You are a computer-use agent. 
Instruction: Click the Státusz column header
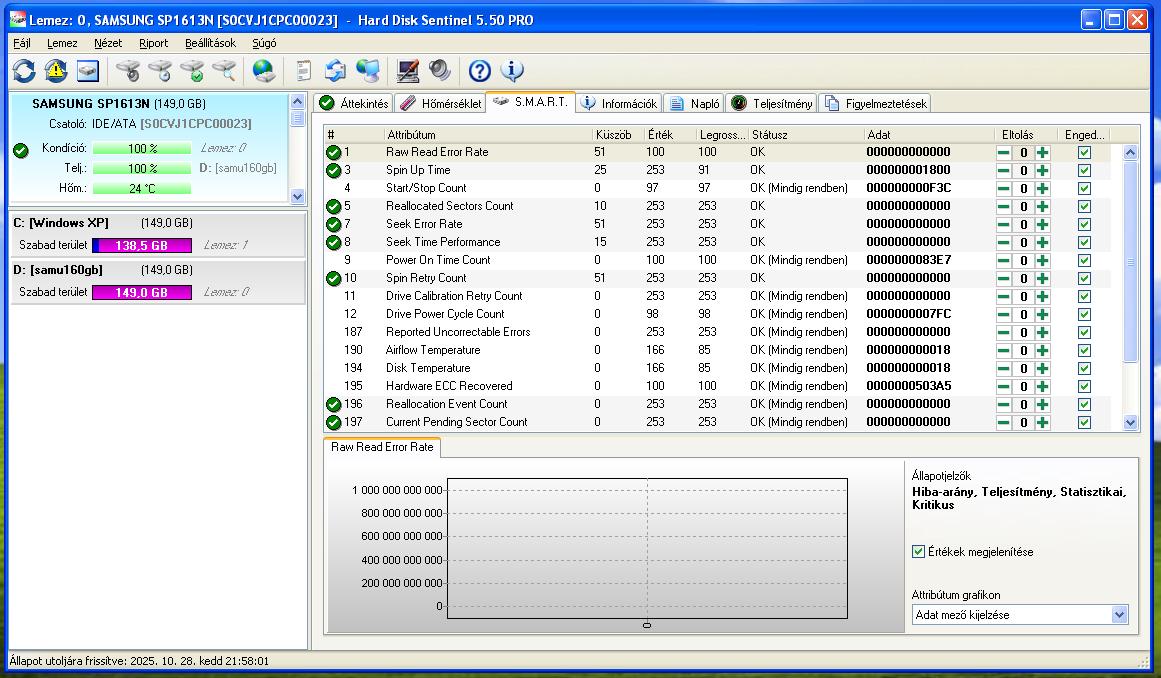pyautogui.click(x=770, y=135)
